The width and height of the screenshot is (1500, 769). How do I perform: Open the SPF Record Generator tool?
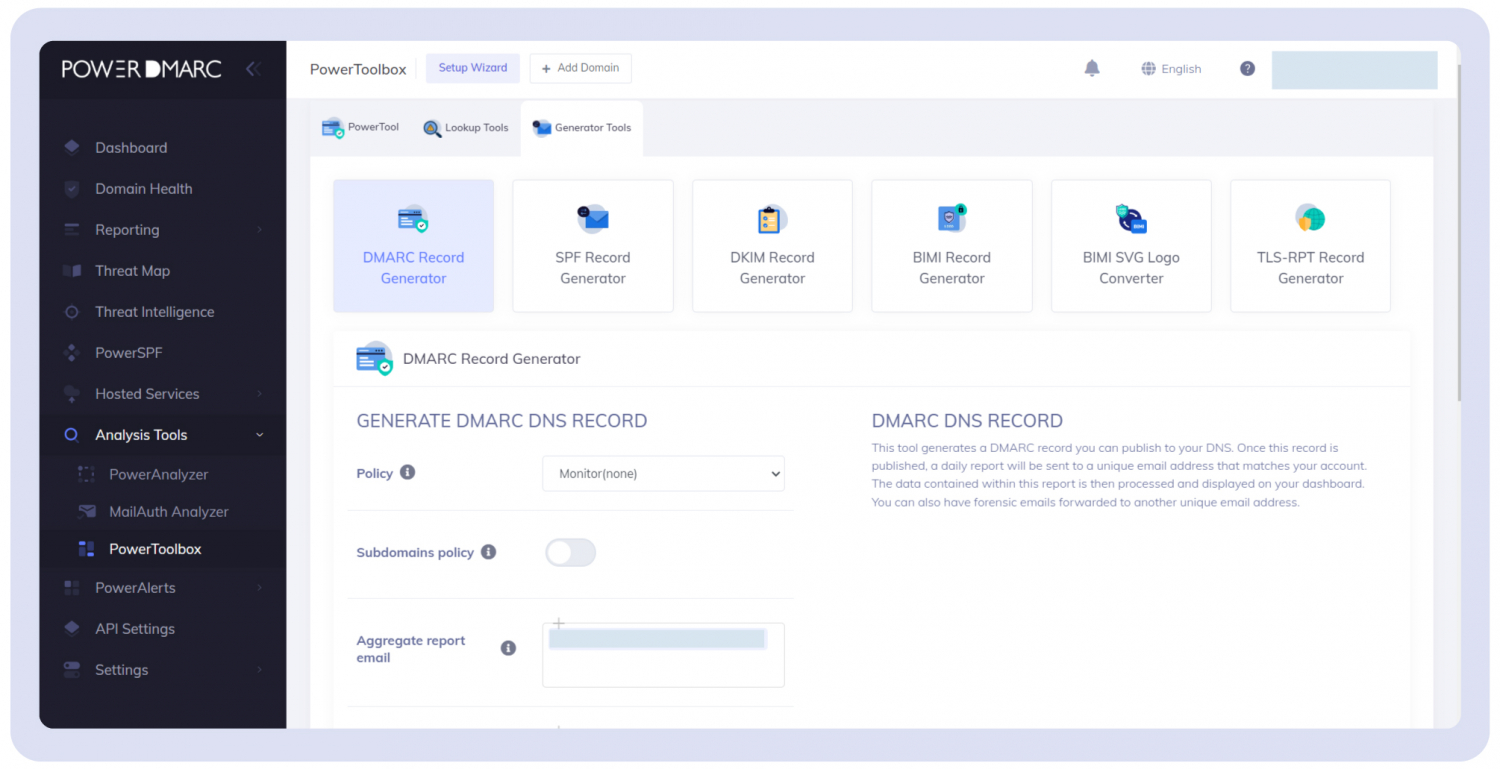click(x=592, y=246)
